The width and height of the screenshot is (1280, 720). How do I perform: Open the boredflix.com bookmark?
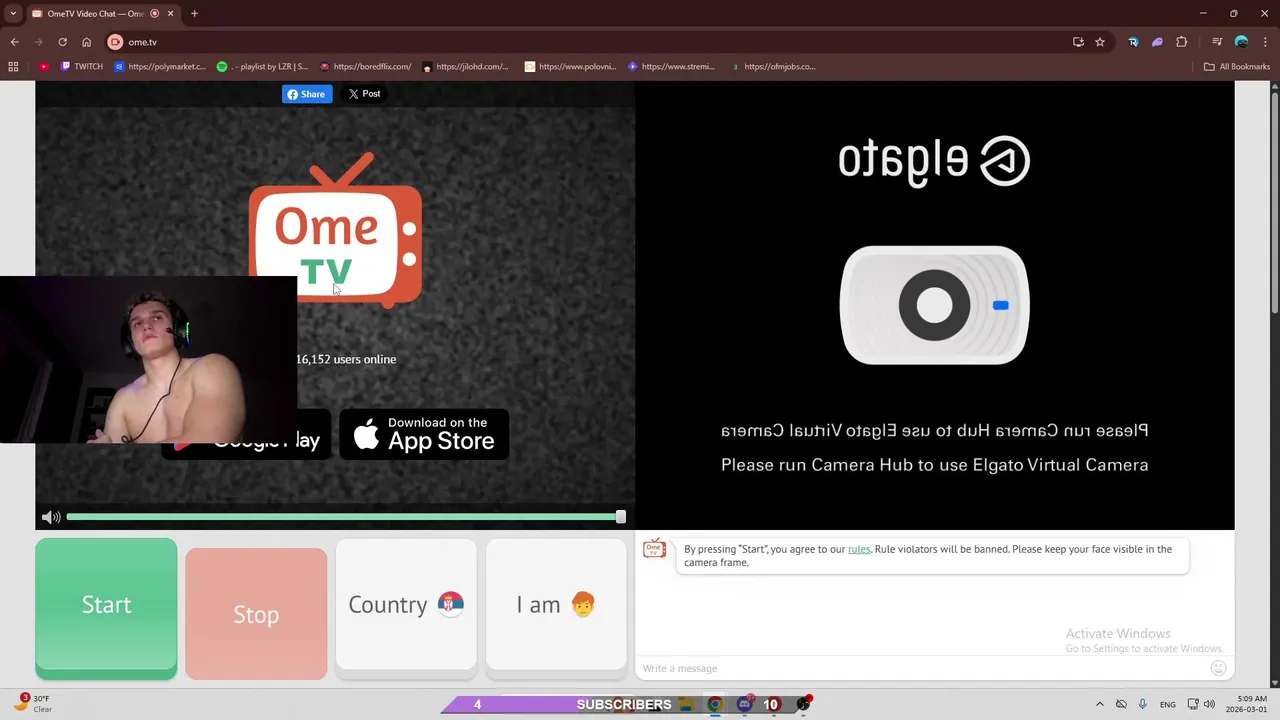coord(365,67)
